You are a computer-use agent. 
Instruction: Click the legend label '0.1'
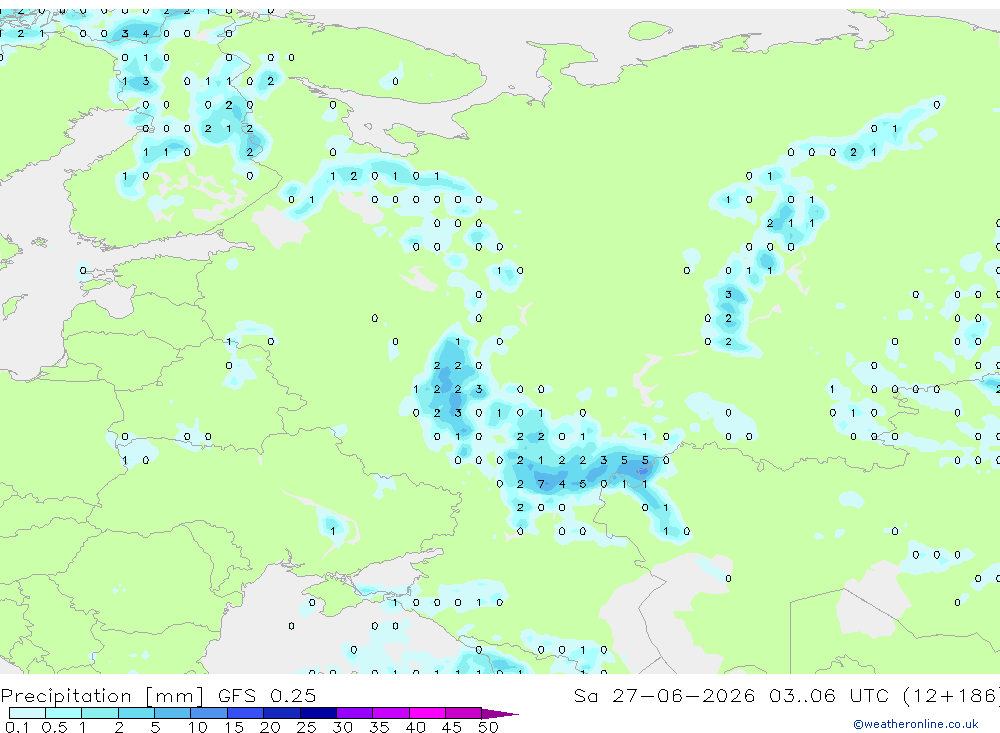click(x=17, y=727)
